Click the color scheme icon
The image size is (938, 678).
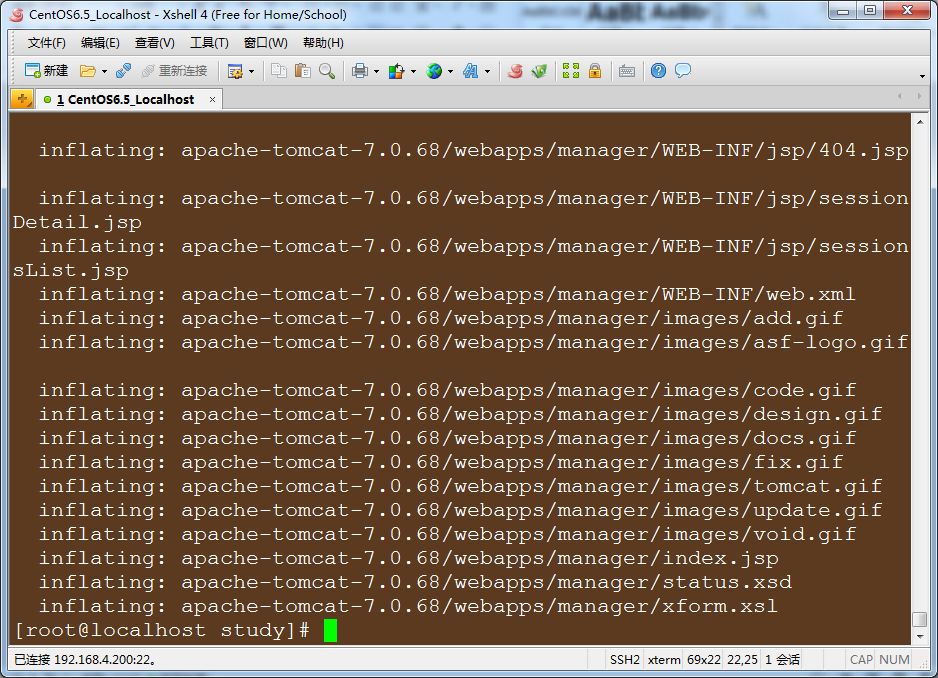[x=396, y=72]
